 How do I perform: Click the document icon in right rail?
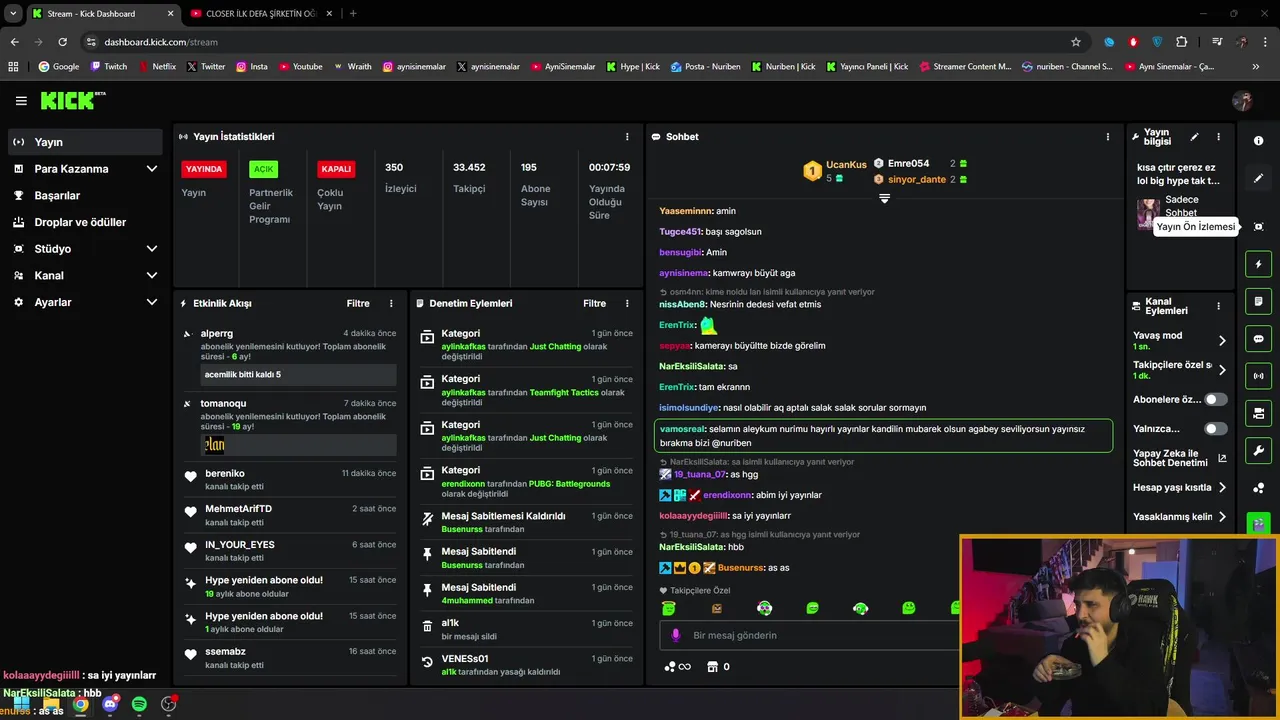1259,301
